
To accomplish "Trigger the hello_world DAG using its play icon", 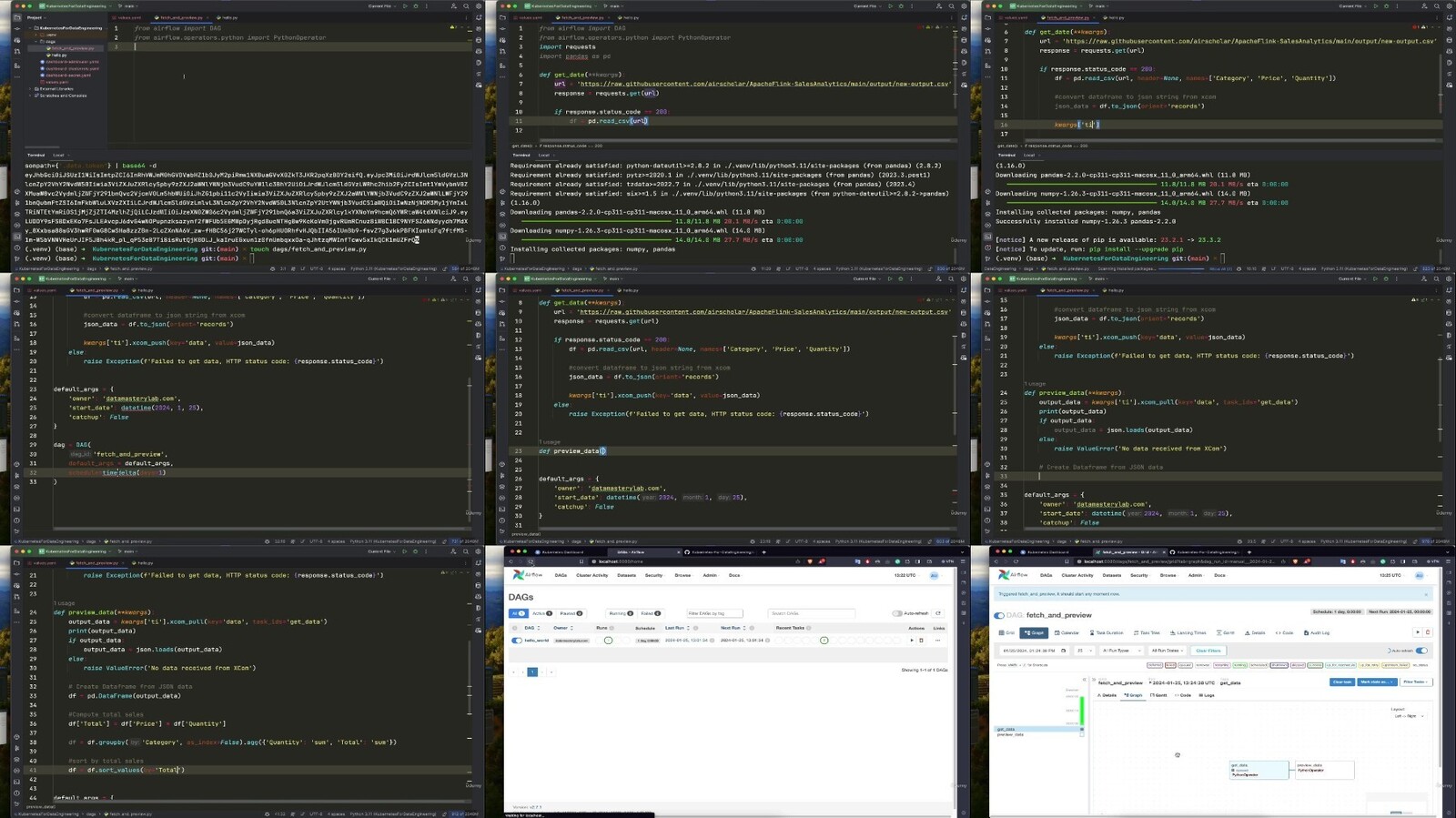I will tap(912, 641).
